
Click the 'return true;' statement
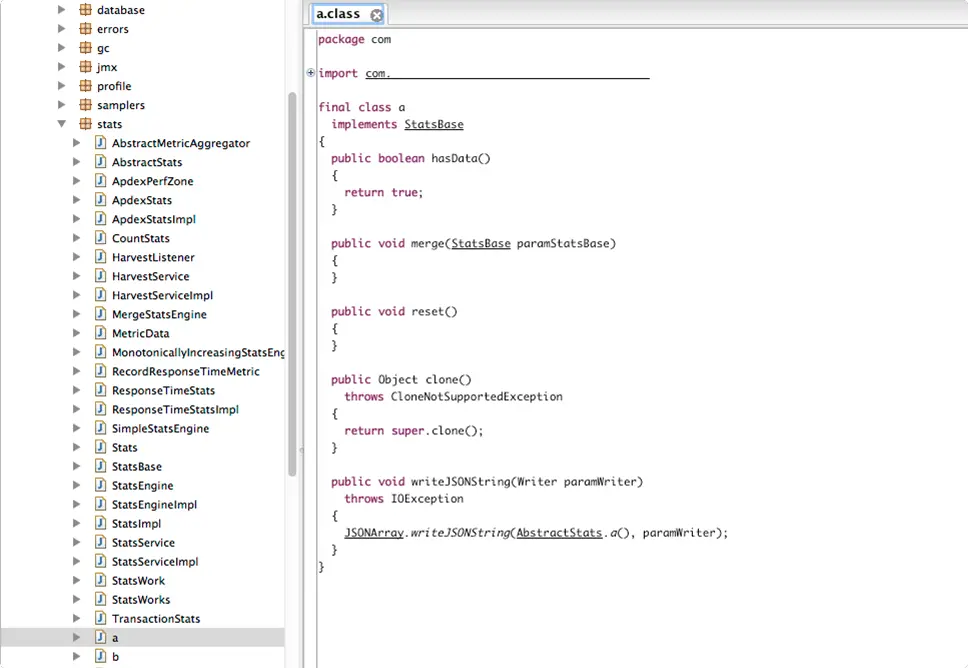pyautogui.click(x=383, y=192)
